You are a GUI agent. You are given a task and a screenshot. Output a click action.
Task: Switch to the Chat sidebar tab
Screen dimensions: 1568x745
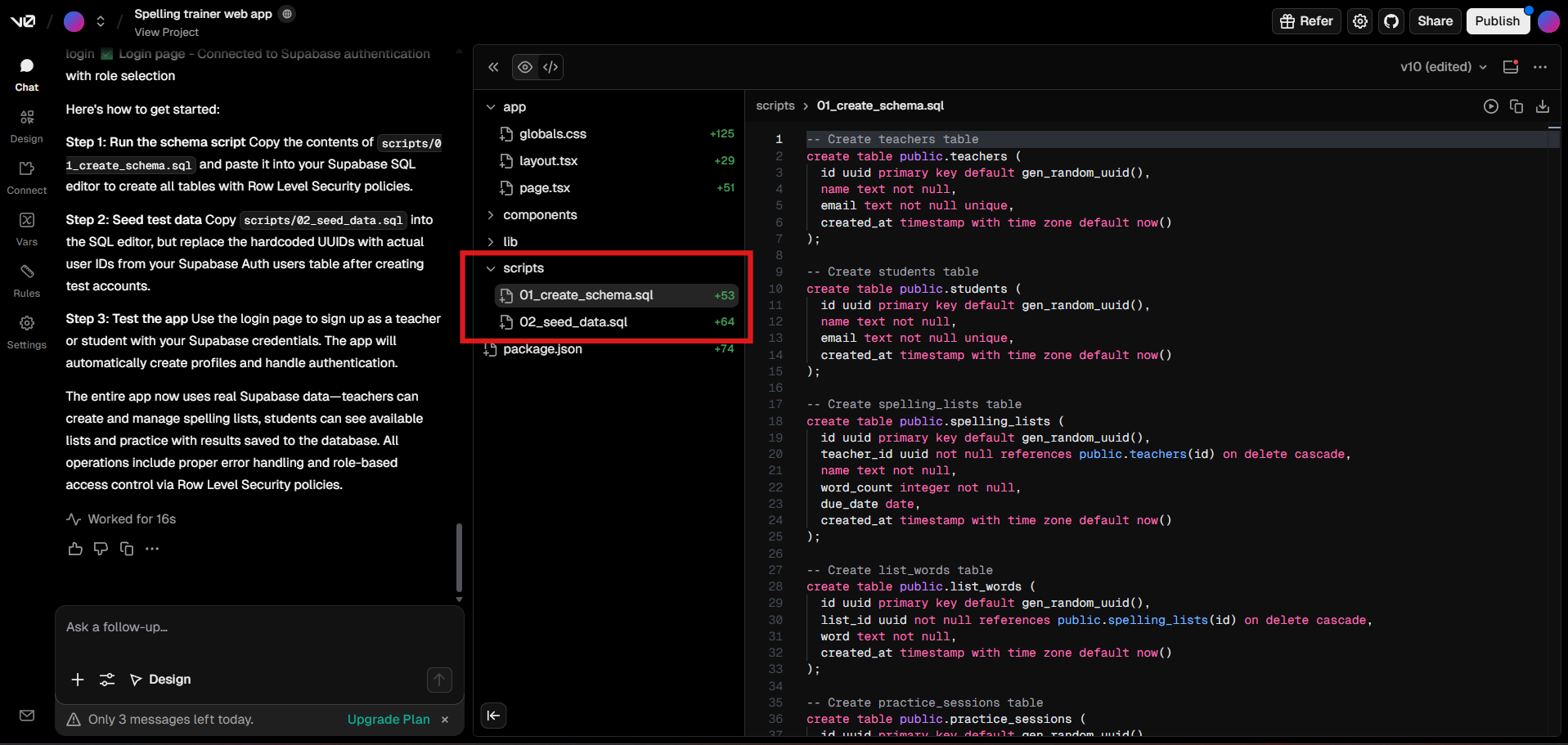click(27, 74)
